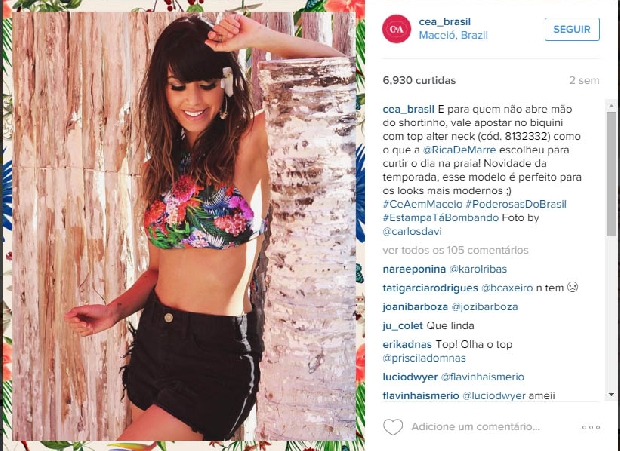Open commenter naraeponina's profile
Image resolution: width=620 pixels, height=451 pixels.
tap(414, 270)
